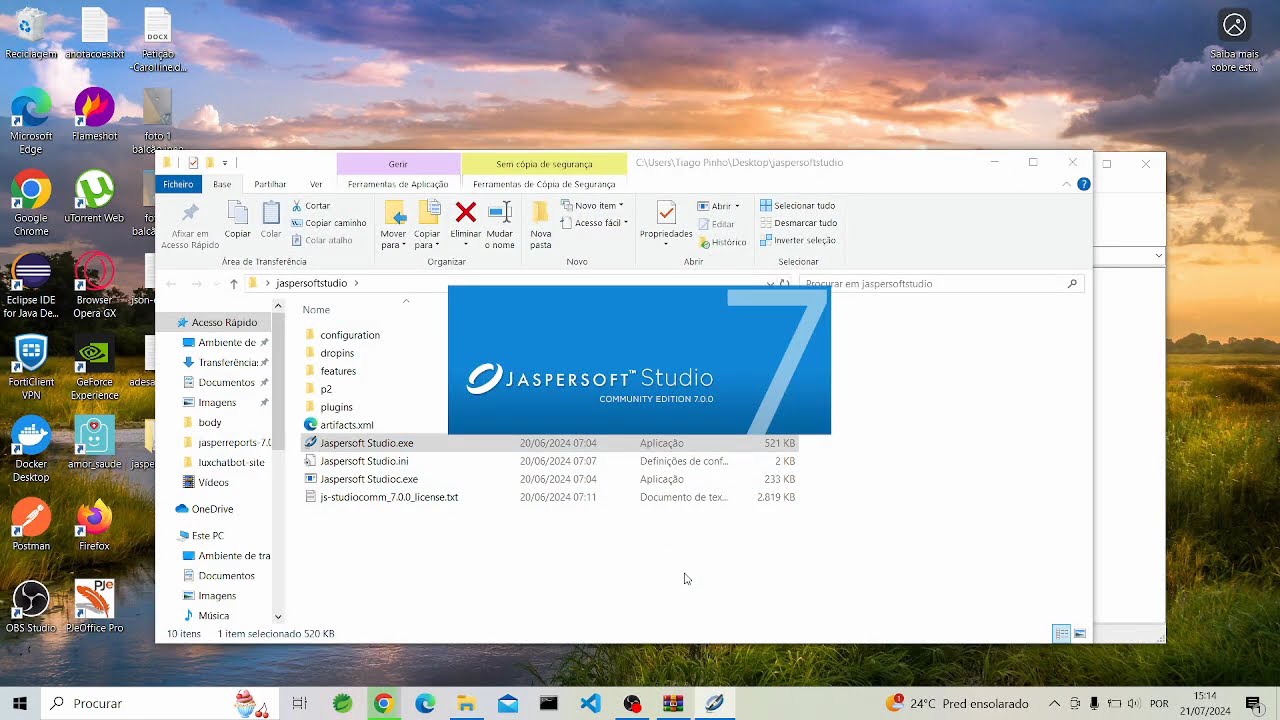Open Chrome from the taskbar
This screenshot has height=720, width=1280.
click(x=383, y=703)
